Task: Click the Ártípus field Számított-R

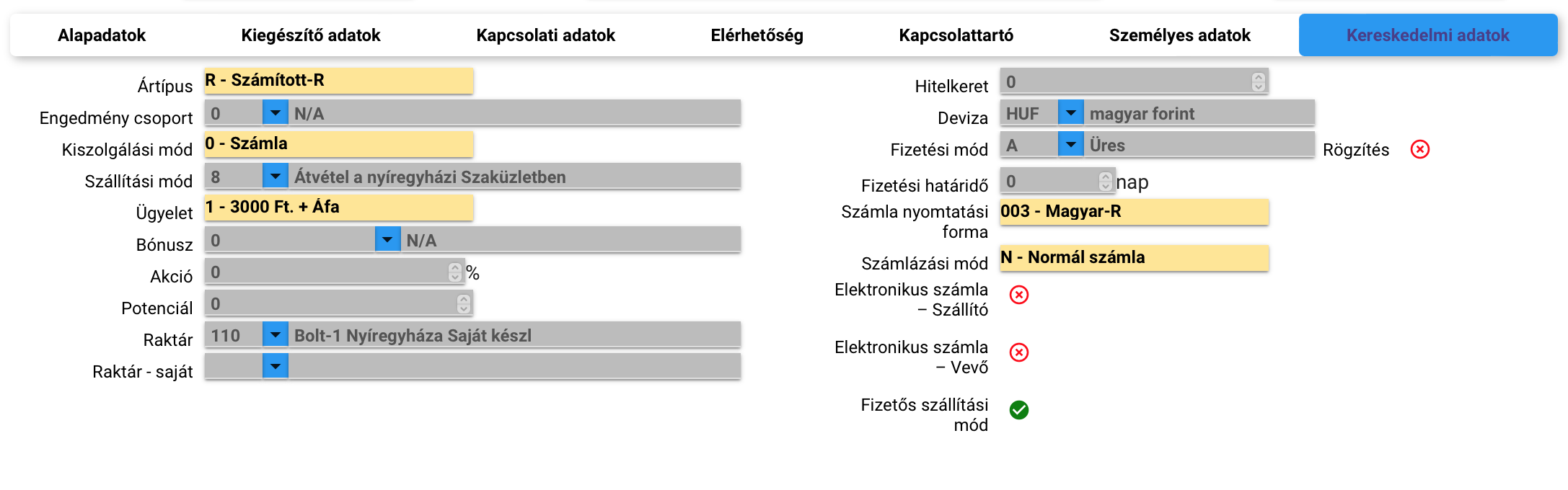Action: click(x=338, y=81)
